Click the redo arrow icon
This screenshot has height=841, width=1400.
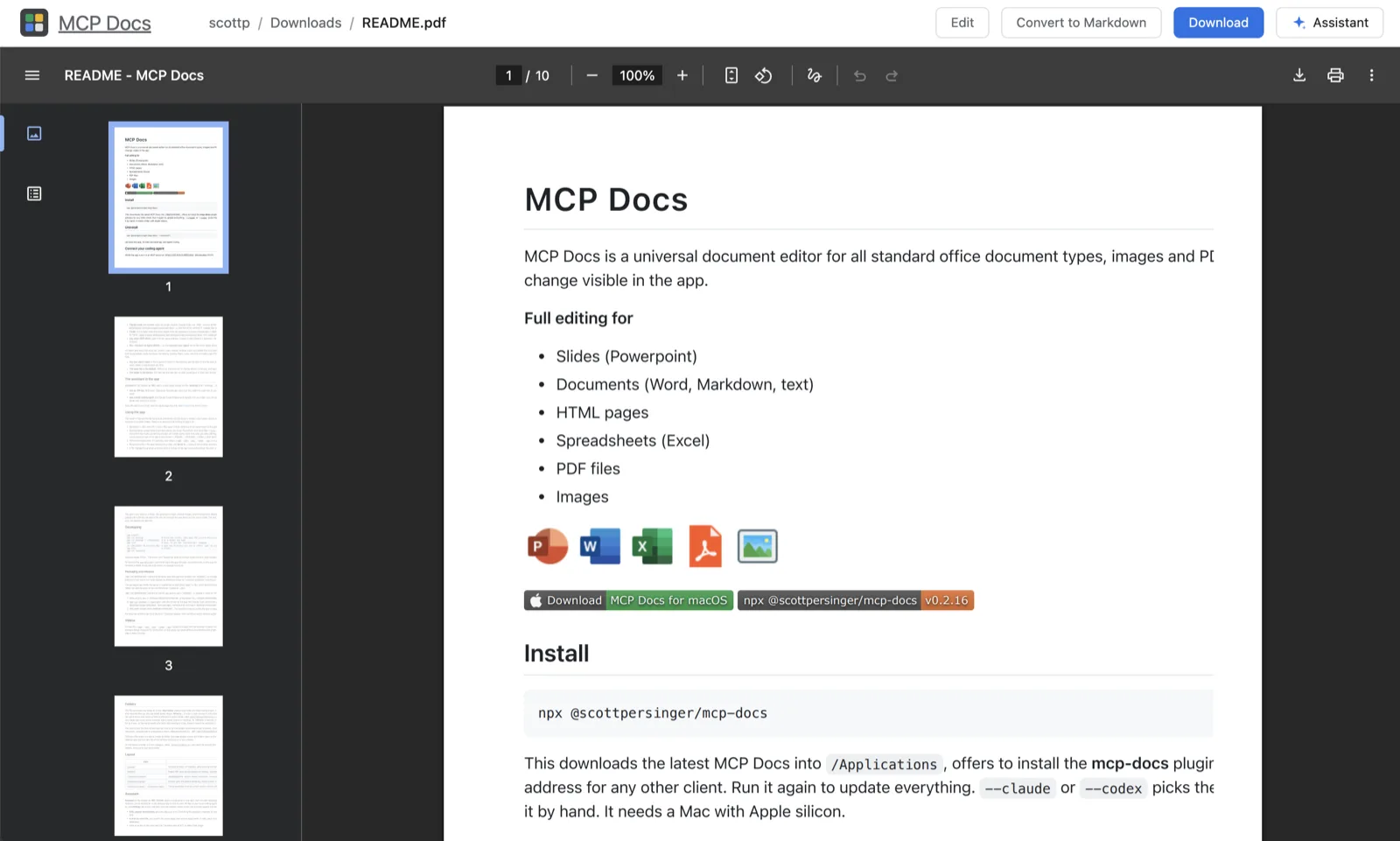pos(892,76)
